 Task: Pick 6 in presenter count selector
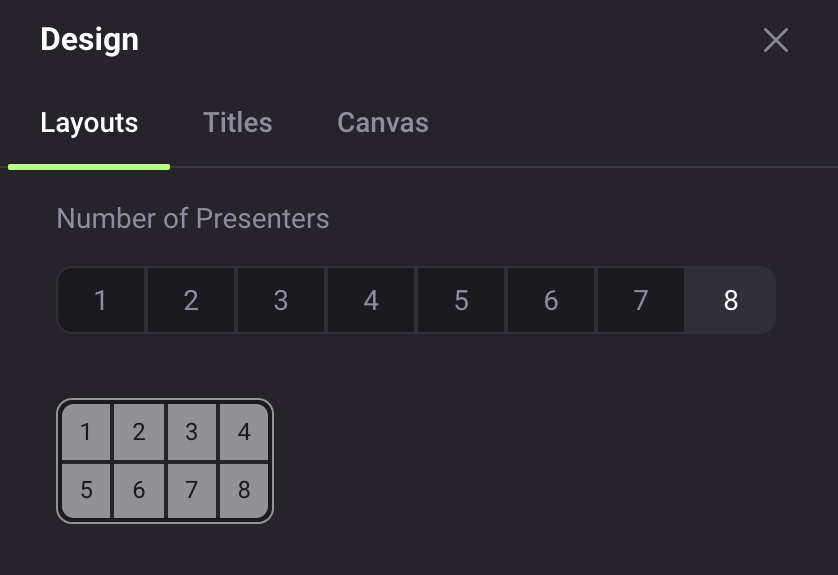coord(551,300)
